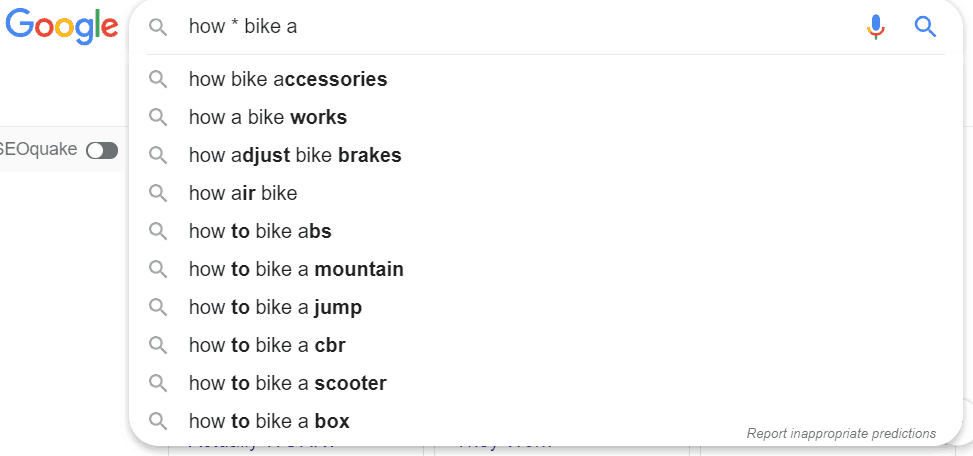
Task: Toggle the SEOquake switch
Action: pos(102,150)
